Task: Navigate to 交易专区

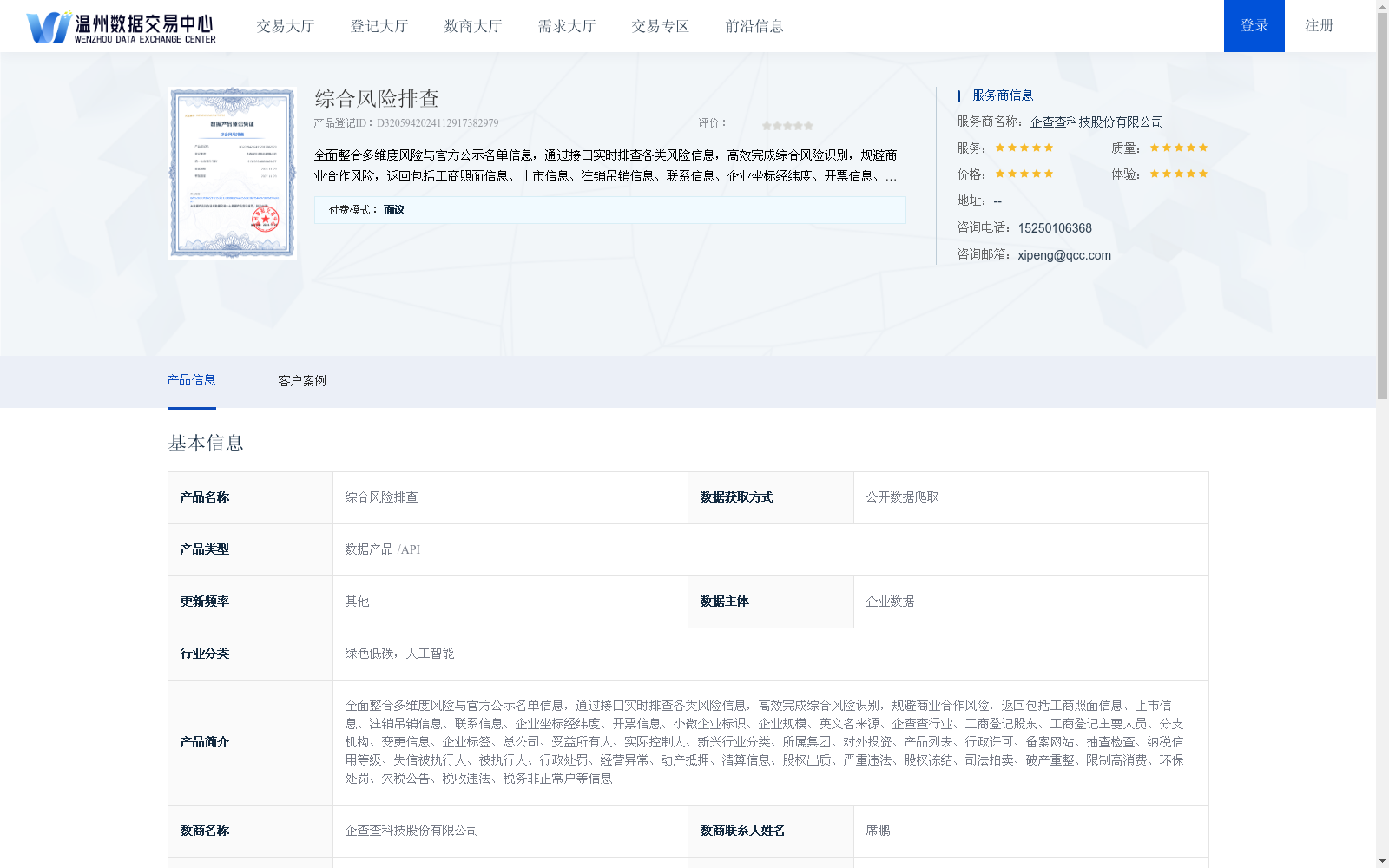Action: [661, 26]
